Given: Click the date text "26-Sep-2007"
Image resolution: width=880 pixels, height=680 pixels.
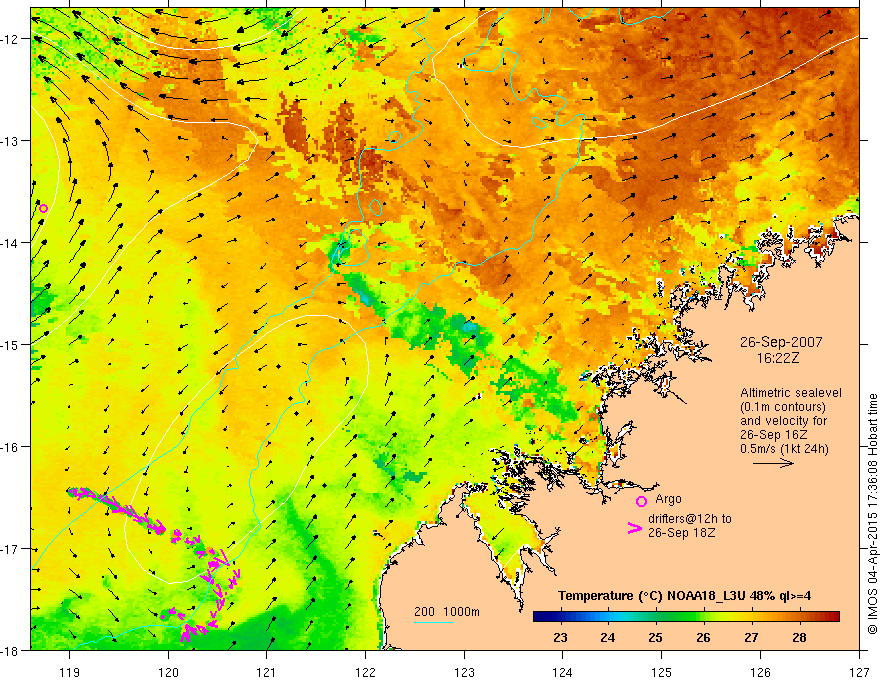Looking at the screenshot, I should click(x=781, y=342).
